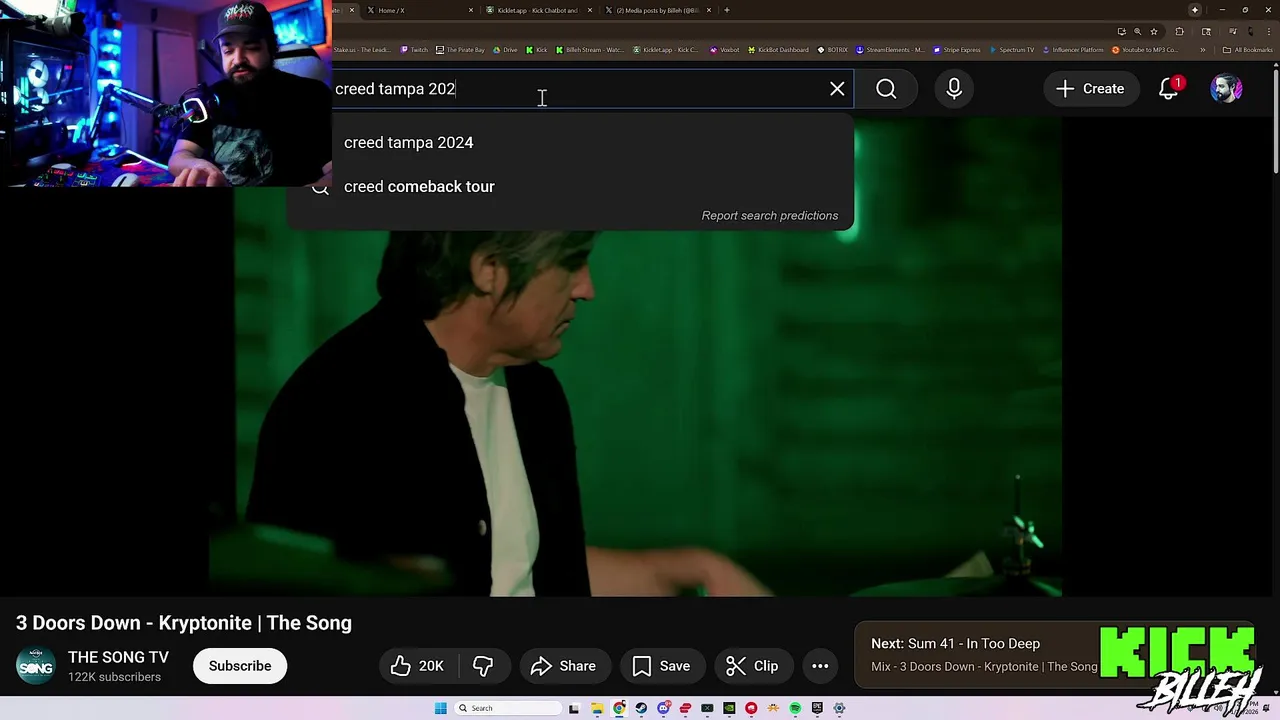Open Twitch bookmark
The height and width of the screenshot is (720, 1280).
tap(414, 50)
